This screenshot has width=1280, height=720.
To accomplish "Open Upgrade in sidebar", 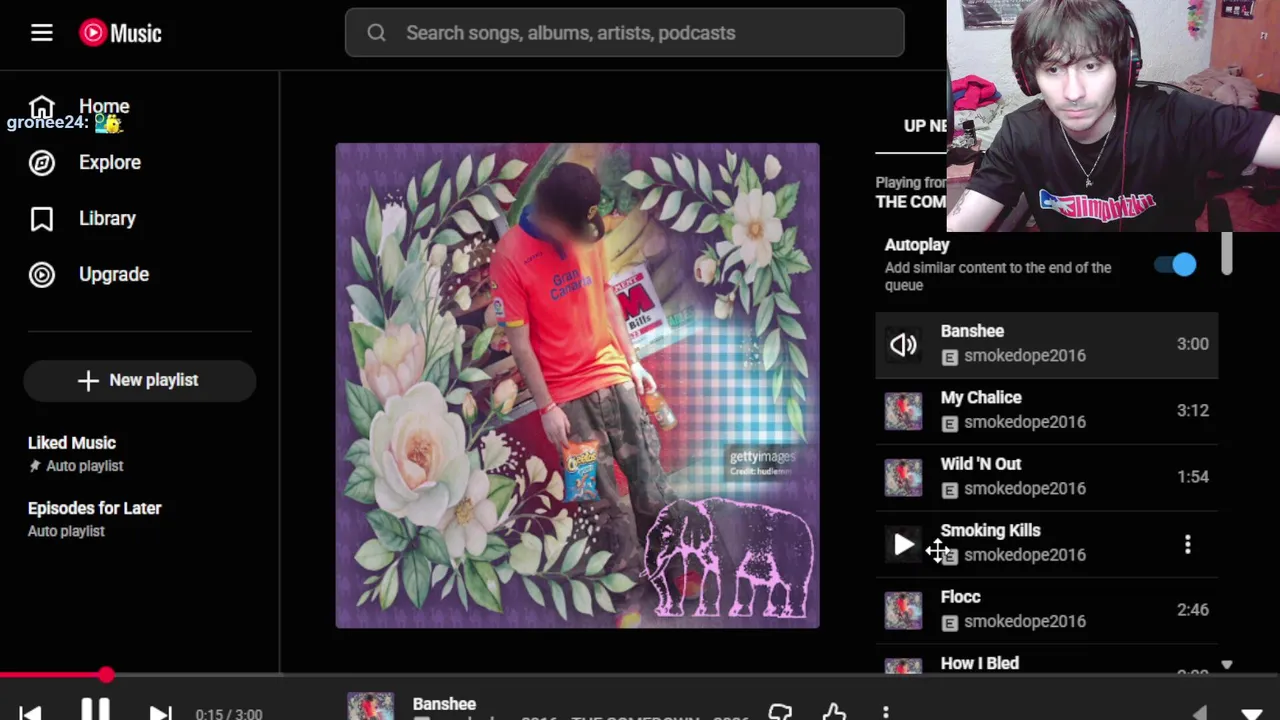I will tap(114, 274).
